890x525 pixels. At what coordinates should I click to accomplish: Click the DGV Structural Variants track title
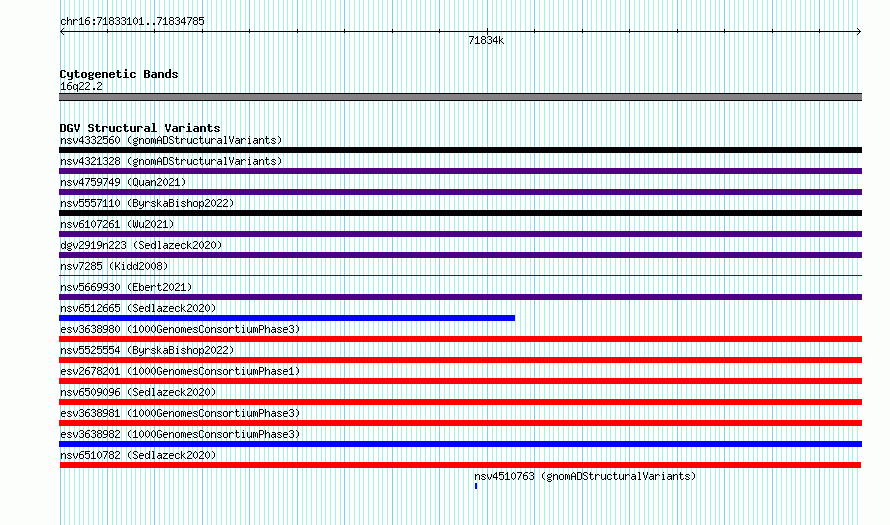pos(140,128)
